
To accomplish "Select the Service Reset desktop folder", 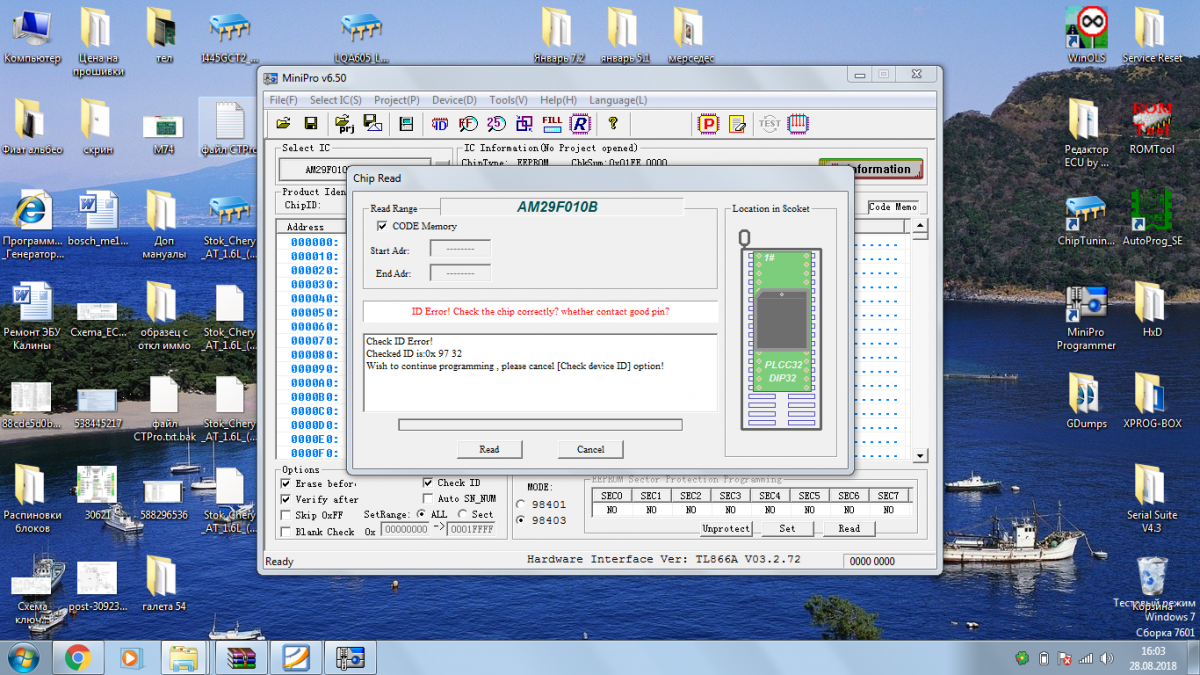I will [x=1152, y=35].
